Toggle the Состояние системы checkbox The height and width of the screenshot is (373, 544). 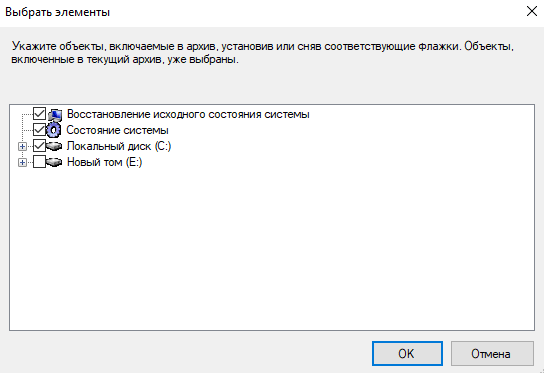pos(39,130)
